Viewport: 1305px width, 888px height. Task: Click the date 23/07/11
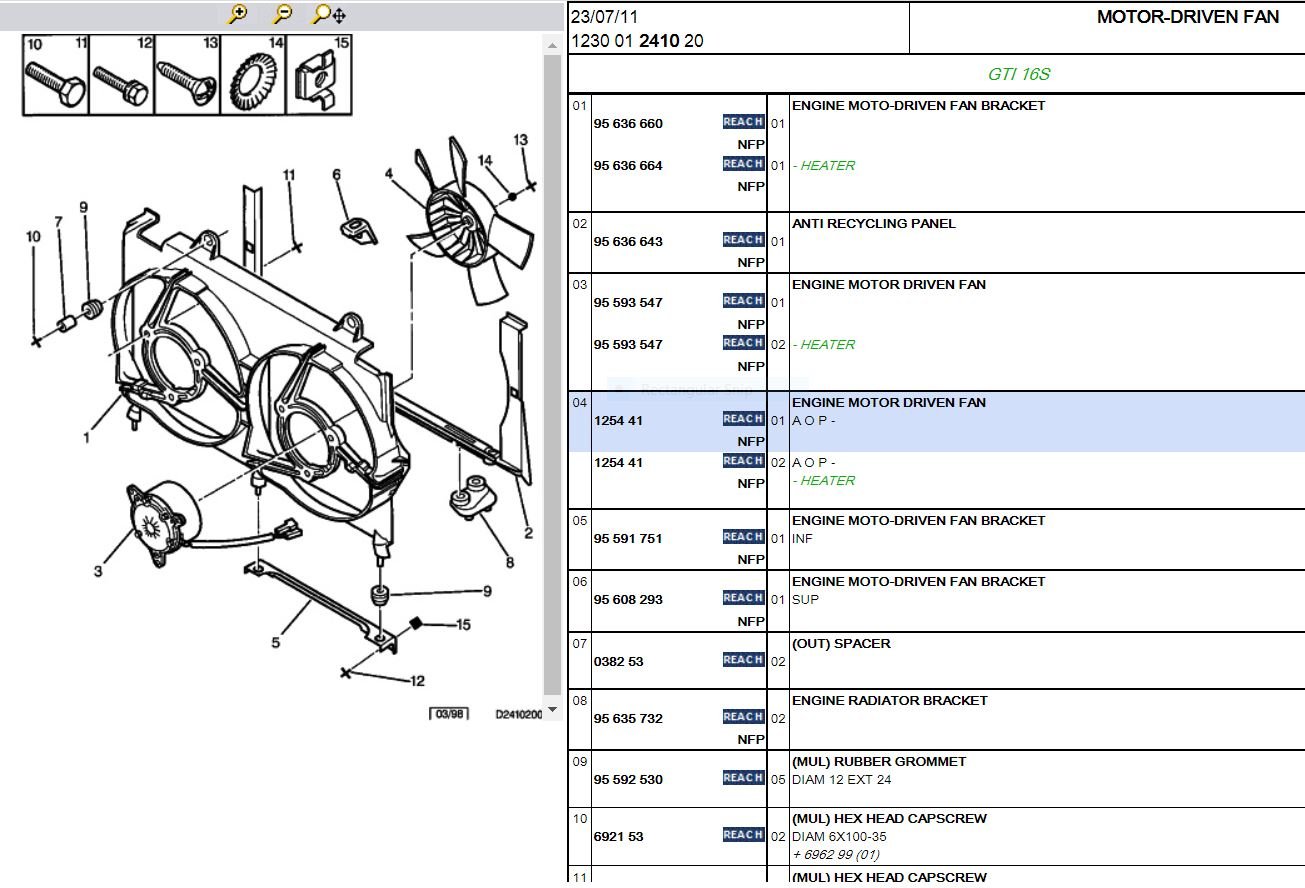[604, 17]
